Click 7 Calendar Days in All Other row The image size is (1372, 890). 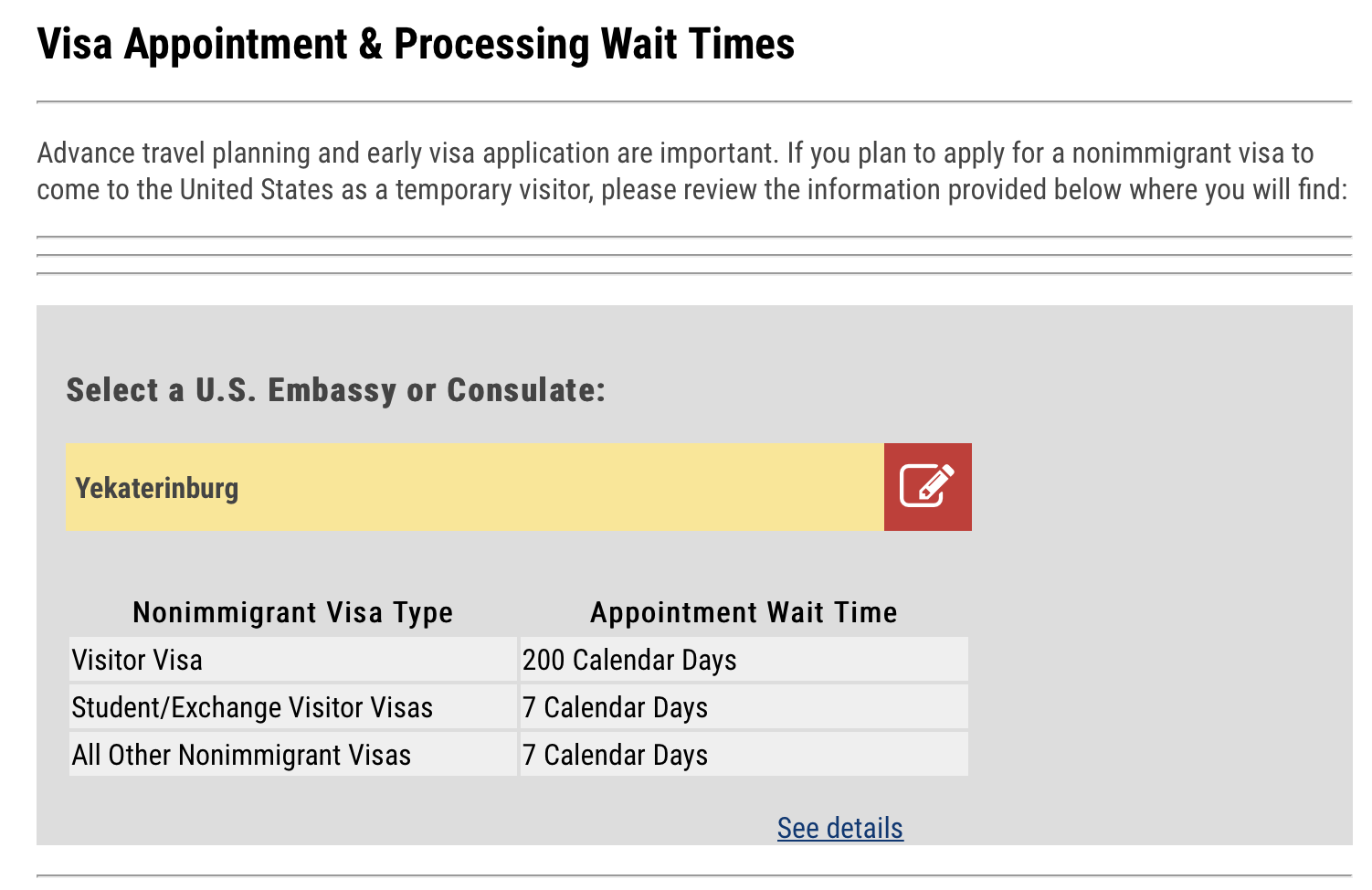click(615, 755)
